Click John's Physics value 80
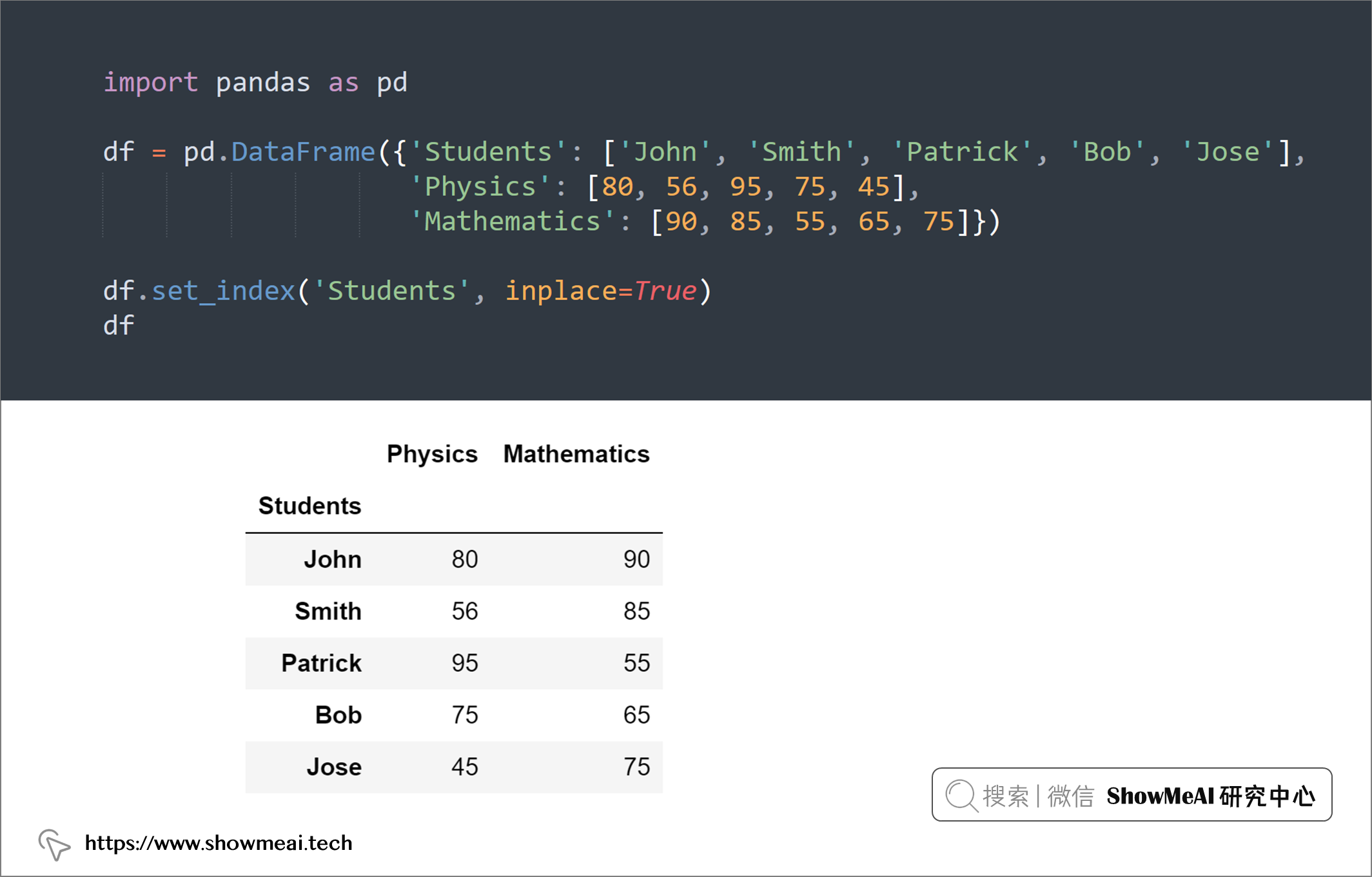 465,559
